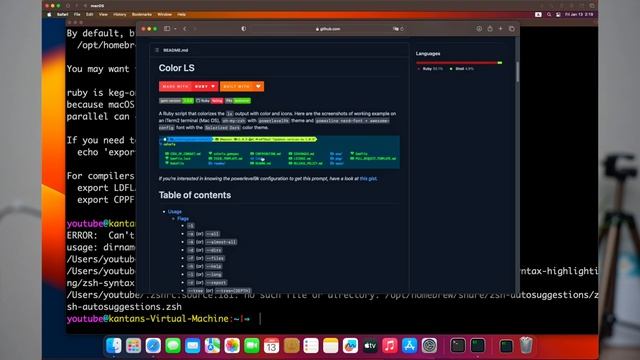Open Maps from the Dock
Image resolution: width=640 pixels, height=360 pixels.
[x=212, y=346]
